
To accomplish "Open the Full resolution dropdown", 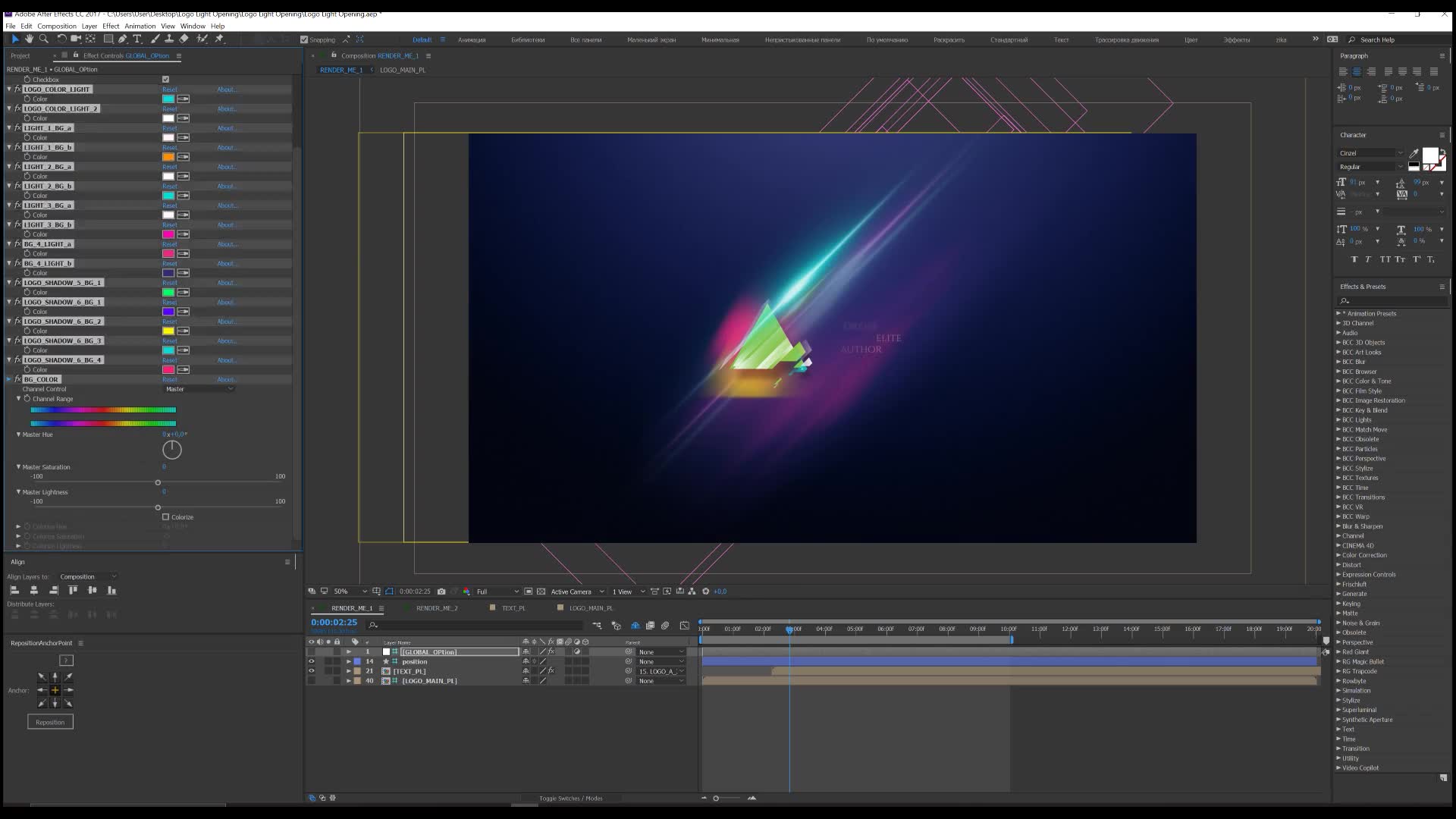I will click(497, 591).
